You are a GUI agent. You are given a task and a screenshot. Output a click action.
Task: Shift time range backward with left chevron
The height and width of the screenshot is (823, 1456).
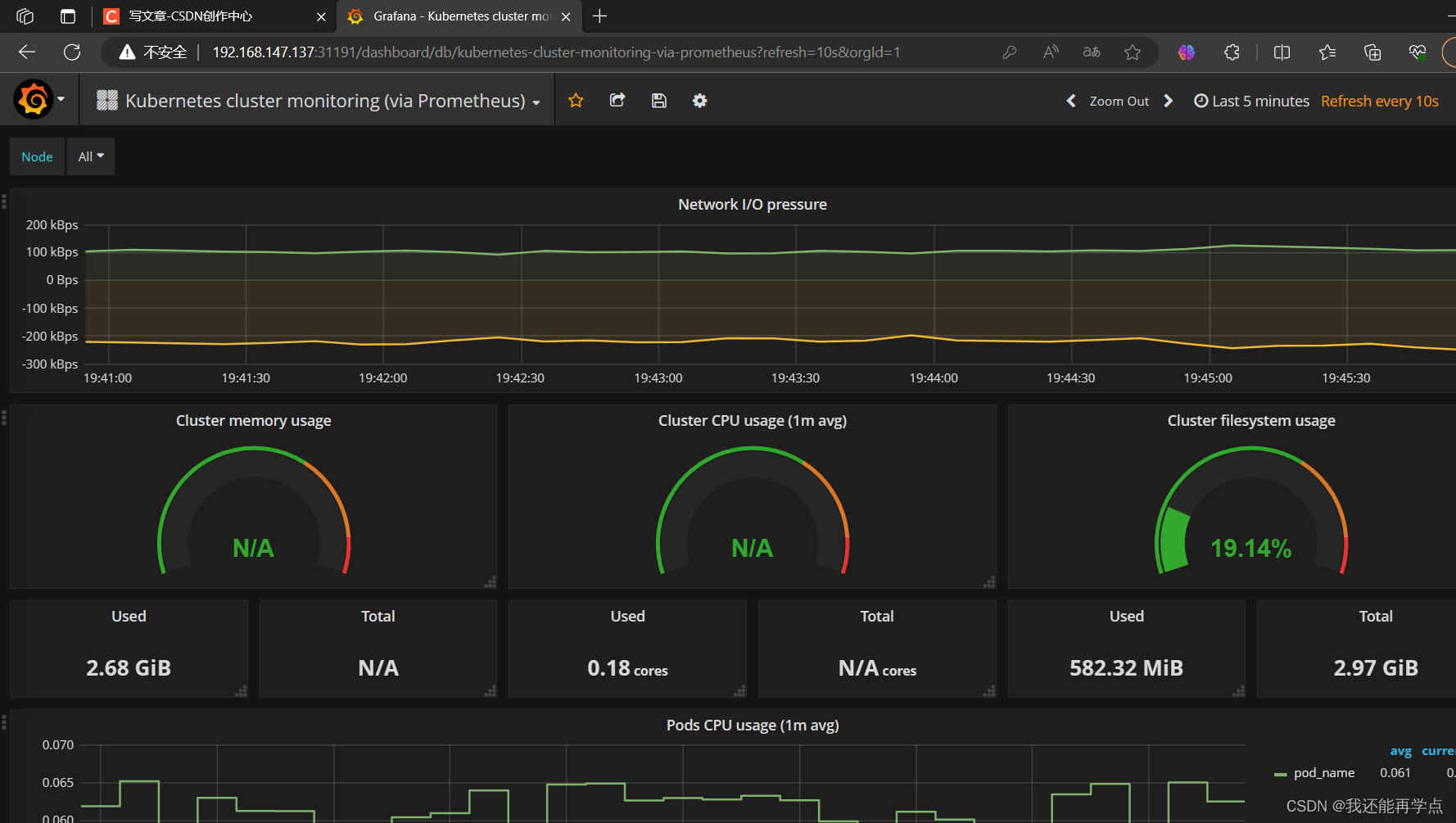[1071, 101]
